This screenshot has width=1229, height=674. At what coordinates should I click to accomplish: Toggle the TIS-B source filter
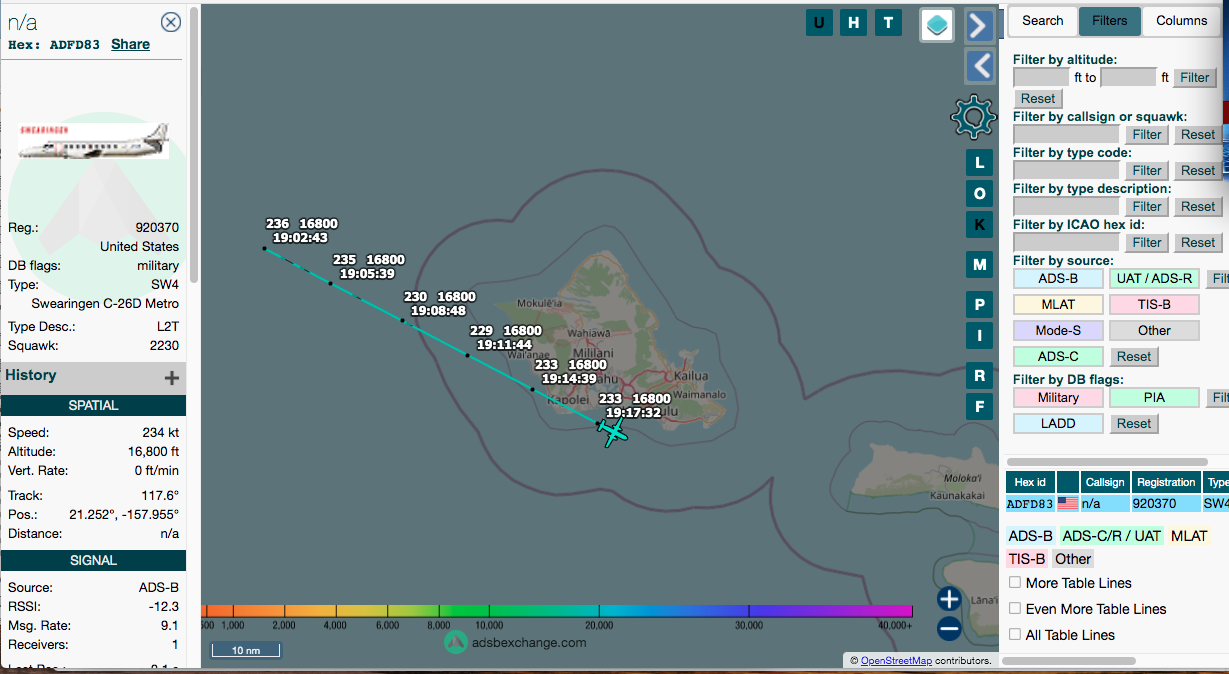coord(1154,304)
